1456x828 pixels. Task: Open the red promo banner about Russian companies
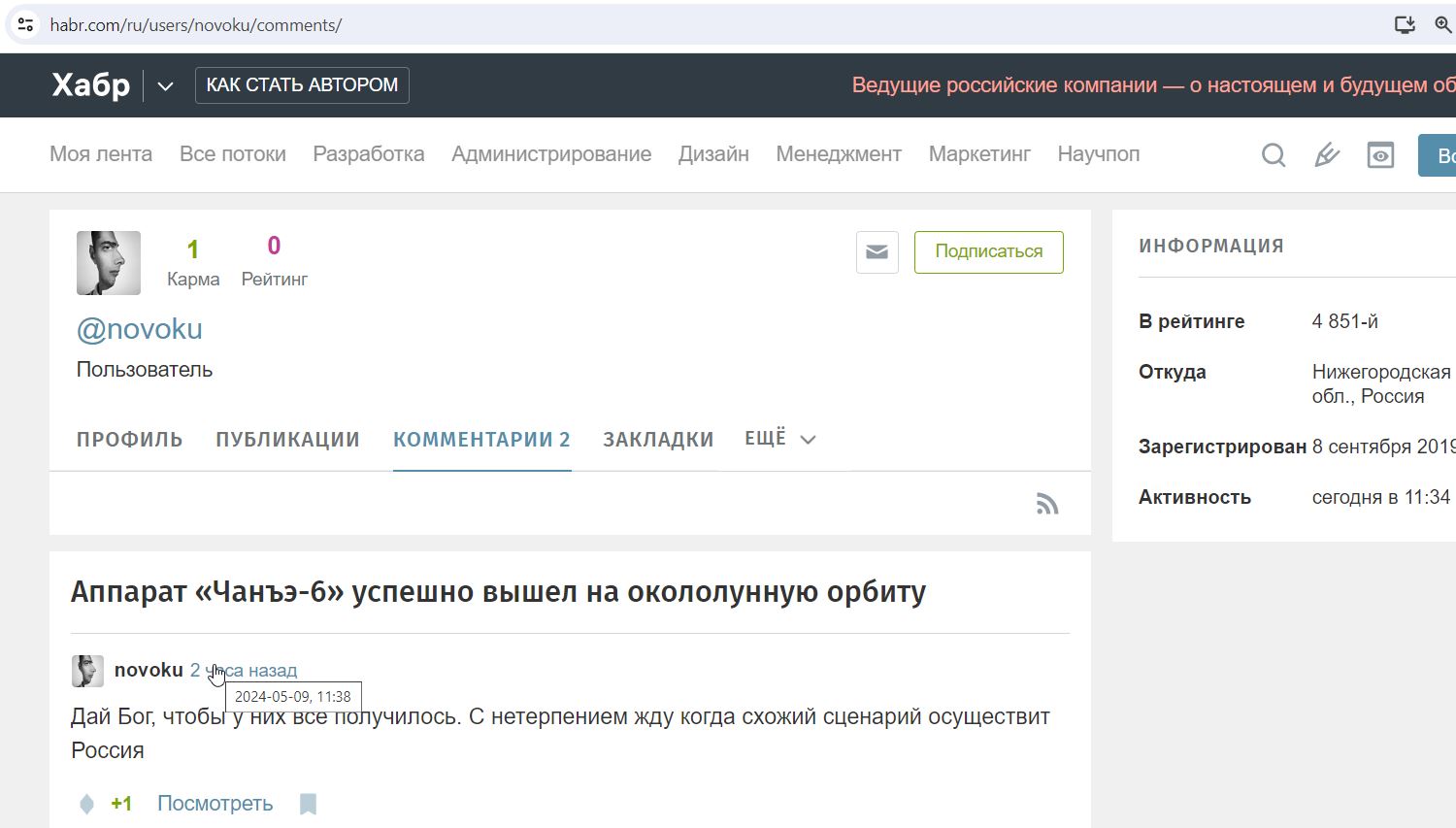click(1153, 85)
